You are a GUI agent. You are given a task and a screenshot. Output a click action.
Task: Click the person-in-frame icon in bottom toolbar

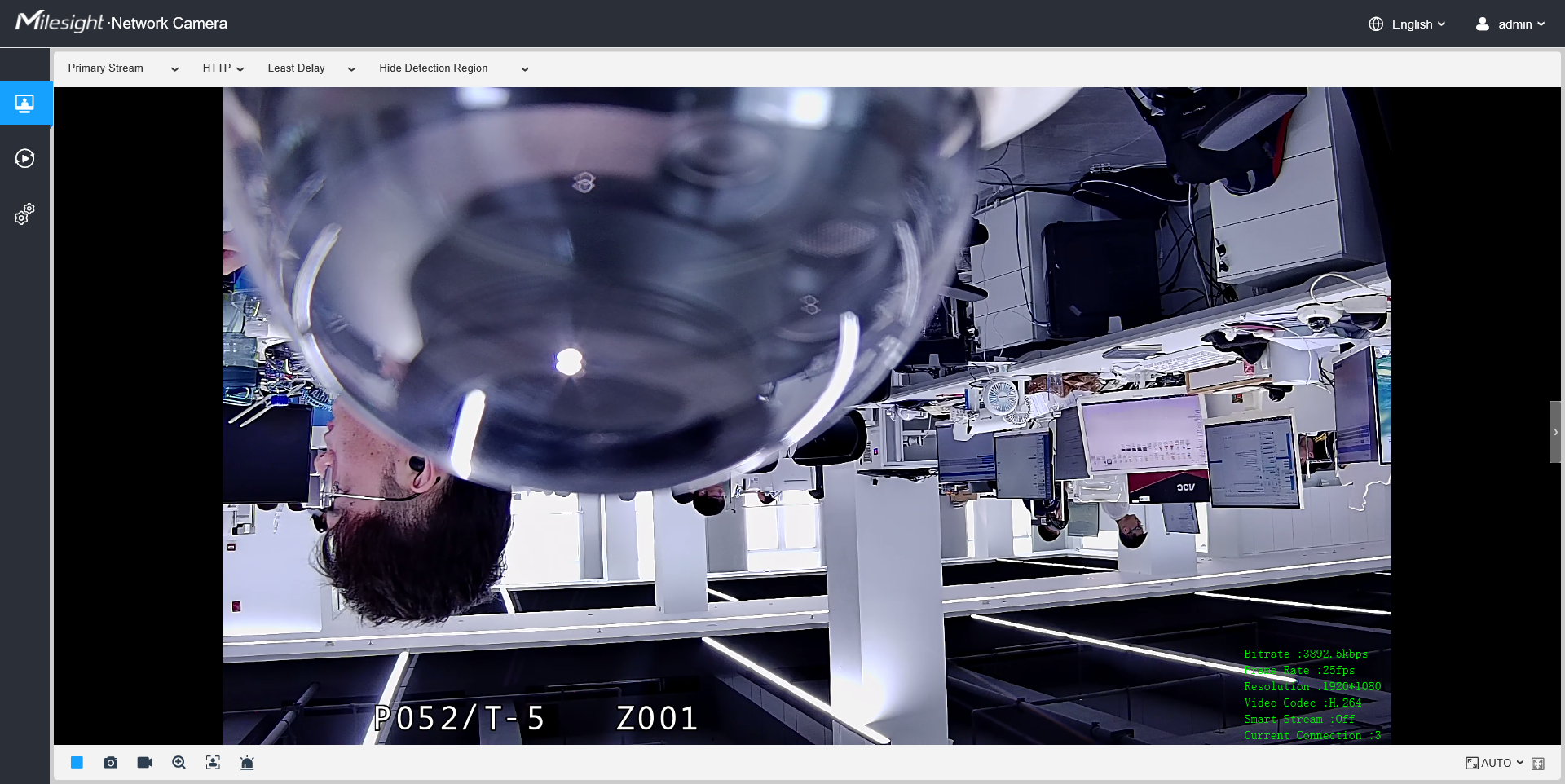coord(213,763)
